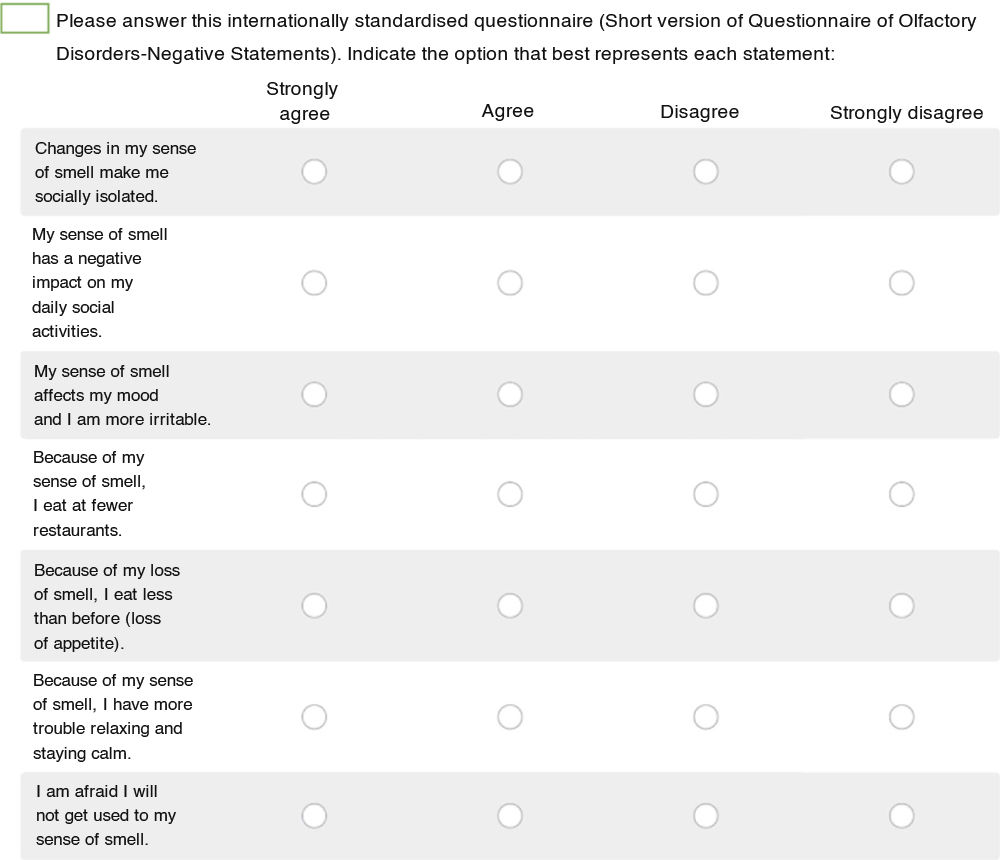Screen dimensions: 1000x860
Task: Choose Agree for loss of appetite statement
Action: [x=510, y=606]
